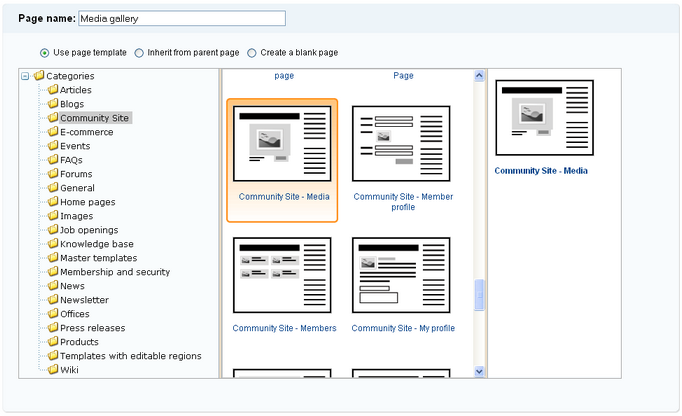
Task: Collapse the Categories tree node
Action: point(25,76)
